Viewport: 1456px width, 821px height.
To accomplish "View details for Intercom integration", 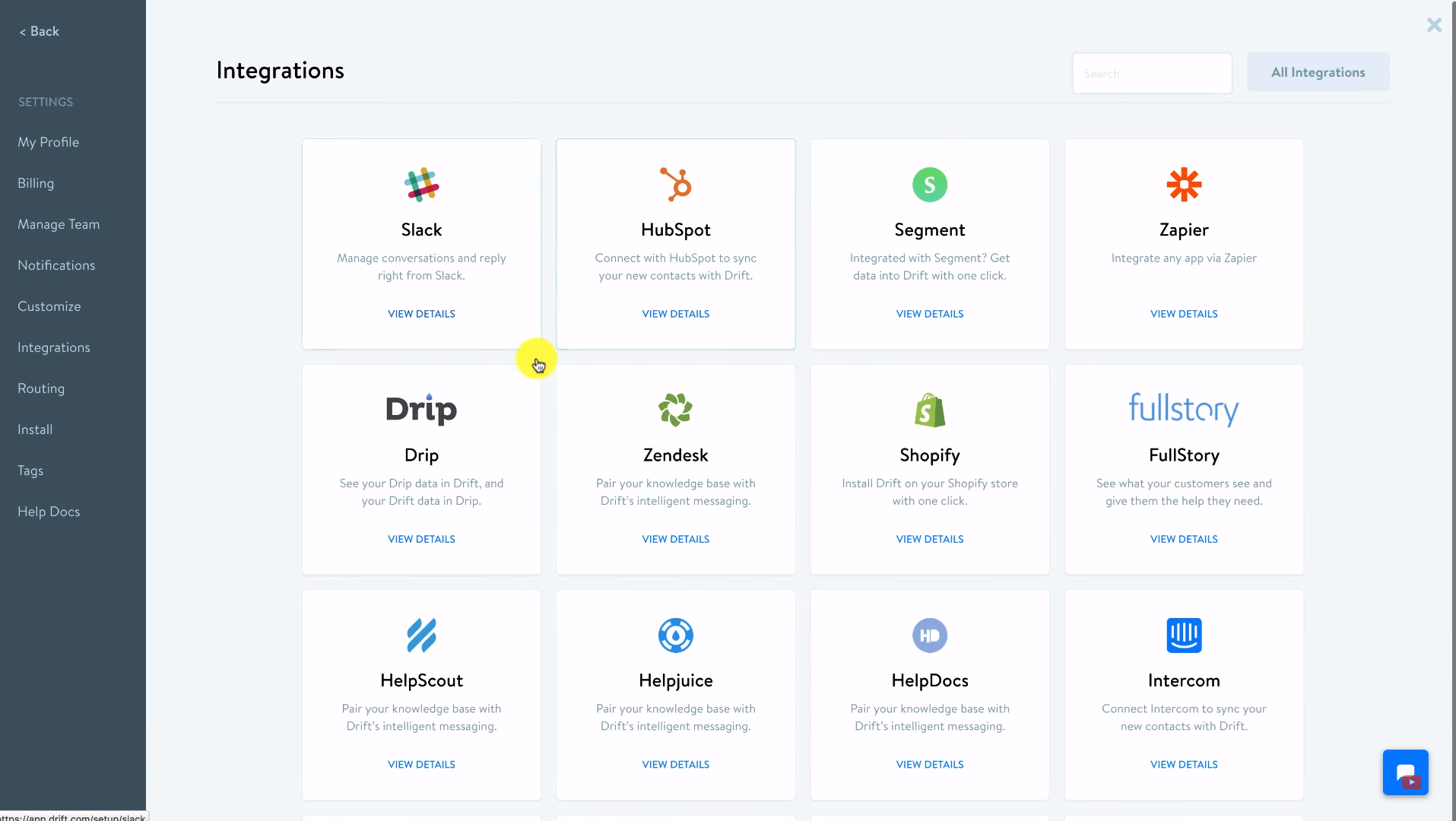I will (1184, 765).
